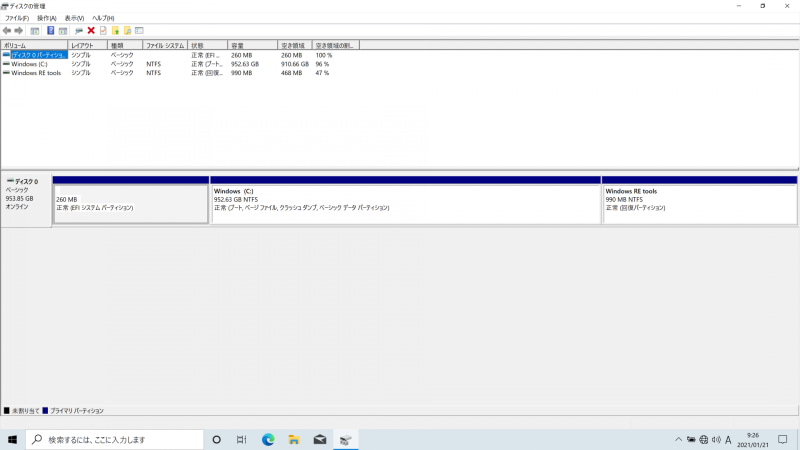Click the properties checkmark page icon
Image resolution: width=800 pixels, height=450 pixels.
tap(103, 31)
